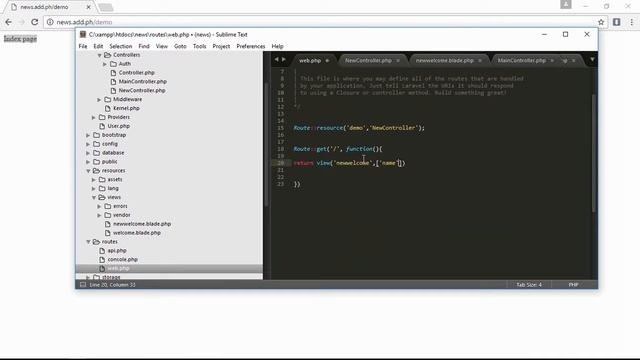Open the Goto menu
The image size is (640, 360).
click(180, 46)
